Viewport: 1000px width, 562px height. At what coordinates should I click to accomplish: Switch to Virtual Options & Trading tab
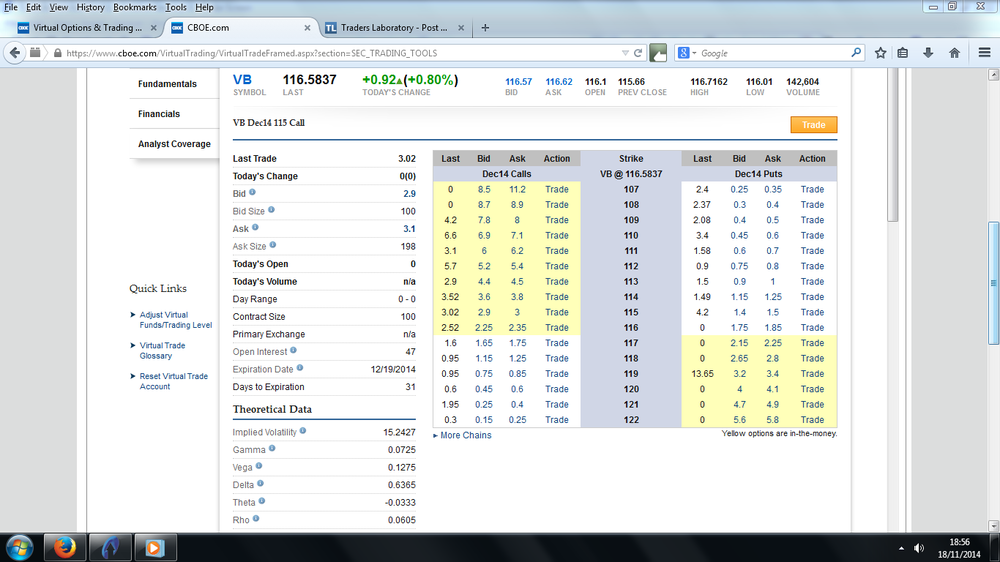pyautogui.click(x=87, y=28)
